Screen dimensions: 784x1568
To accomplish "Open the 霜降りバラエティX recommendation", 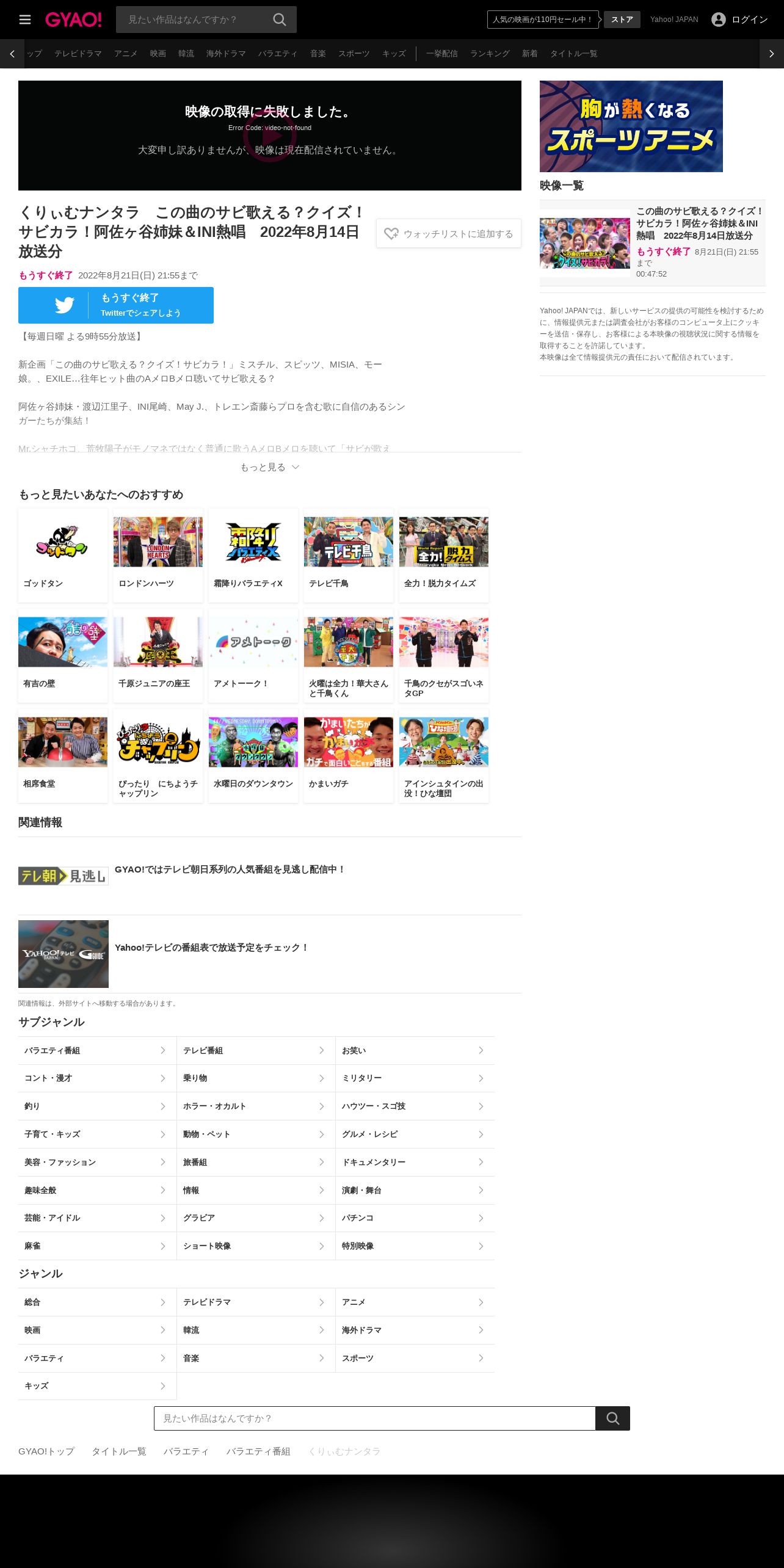I will [253, 556].
